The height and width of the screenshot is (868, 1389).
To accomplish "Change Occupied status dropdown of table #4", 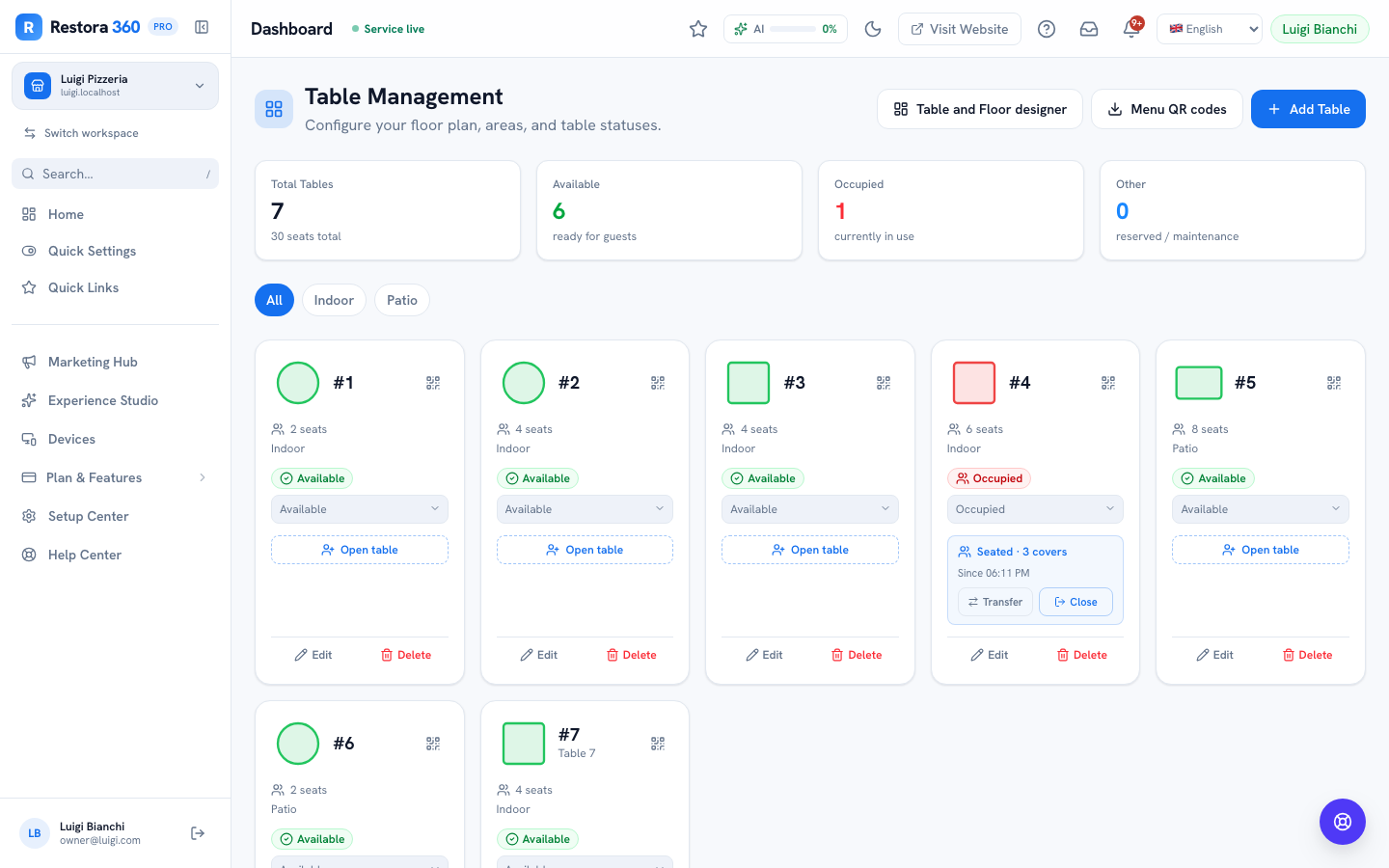I will point(1035,509).
